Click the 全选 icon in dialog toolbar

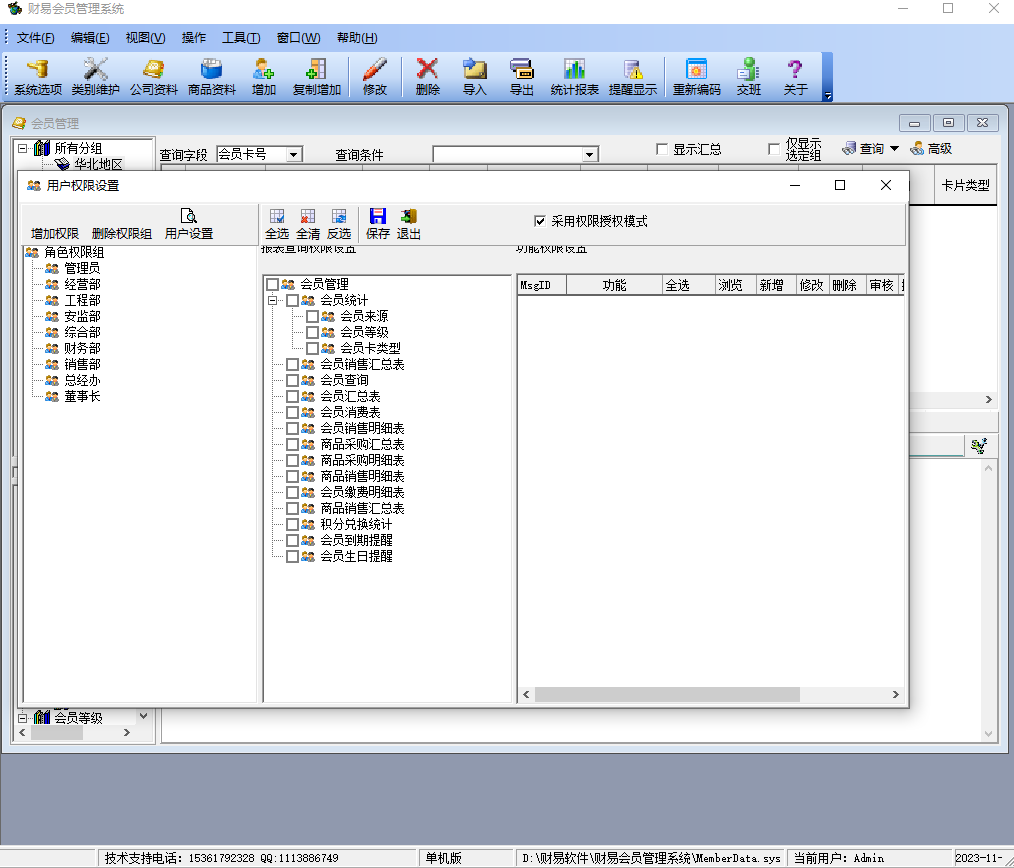tap(277, 217)
